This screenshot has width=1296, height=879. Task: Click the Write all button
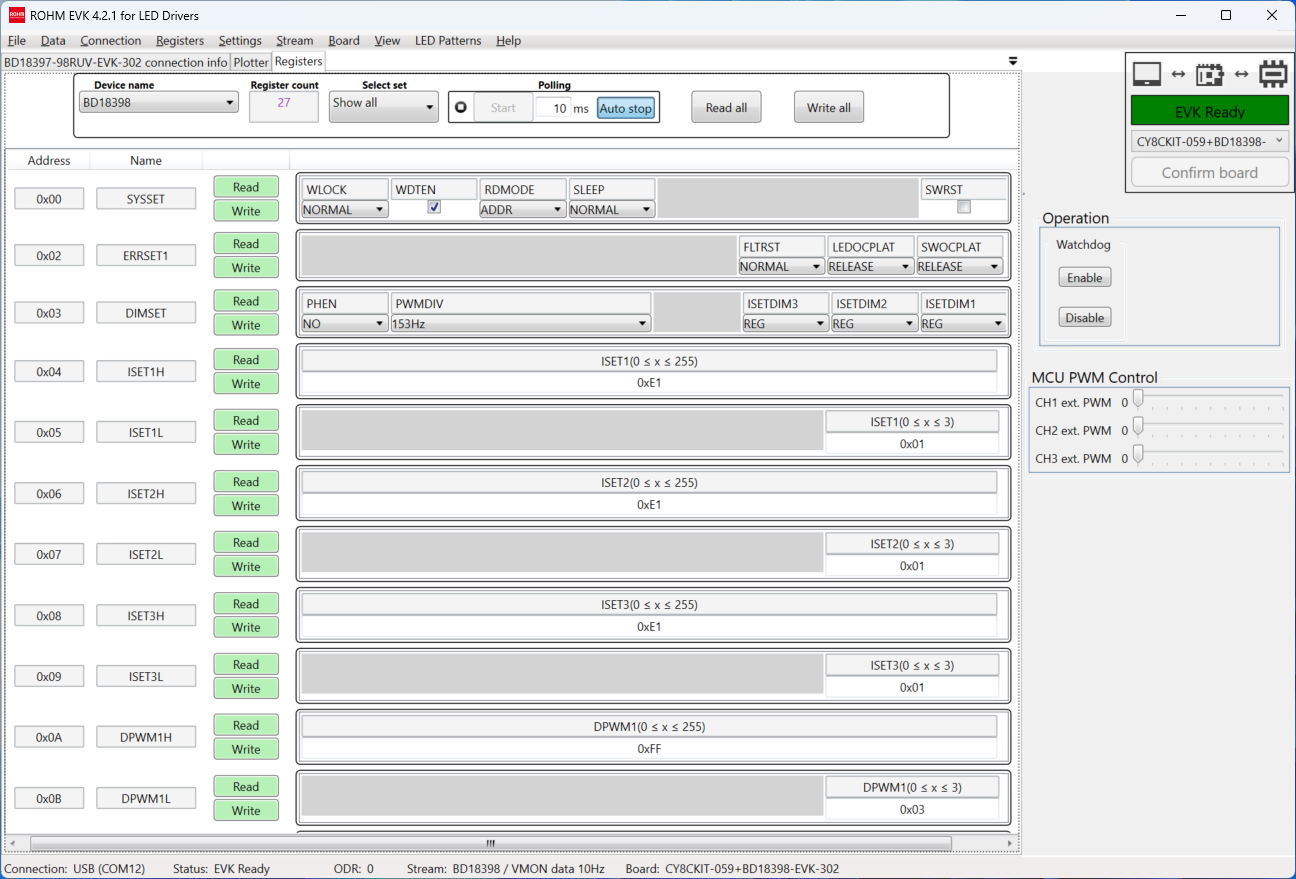click(x=828, y=108)
